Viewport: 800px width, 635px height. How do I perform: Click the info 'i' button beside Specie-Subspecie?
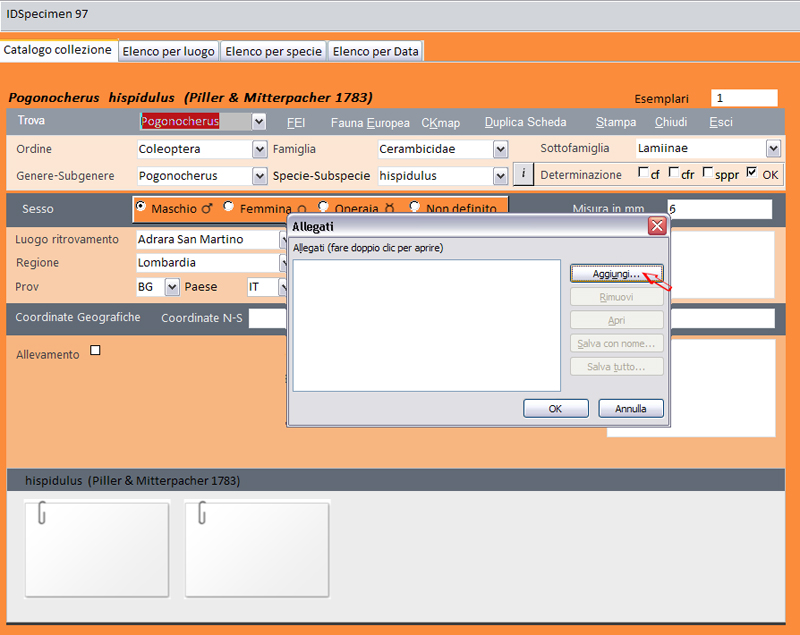coord(524,174)
